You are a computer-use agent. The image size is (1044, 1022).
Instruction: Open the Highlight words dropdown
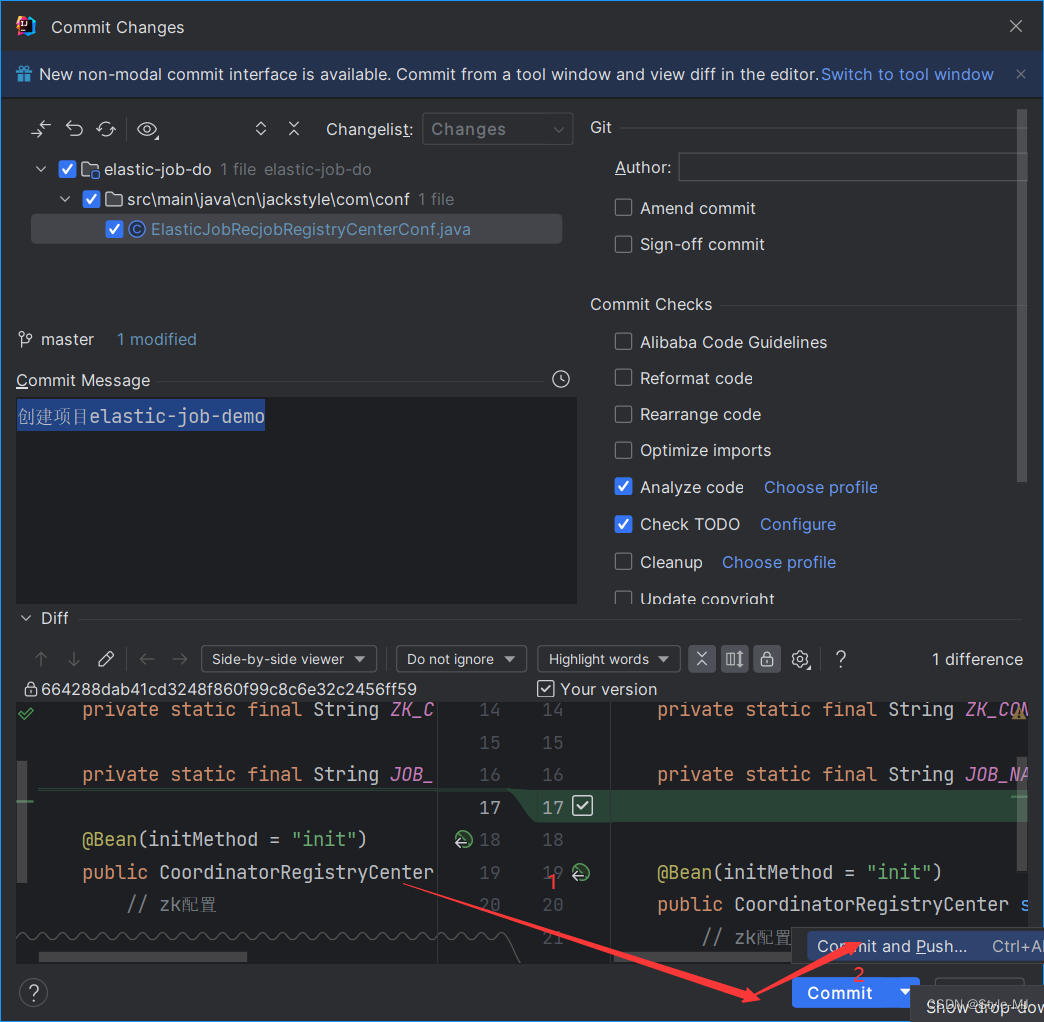coord(609,659)
